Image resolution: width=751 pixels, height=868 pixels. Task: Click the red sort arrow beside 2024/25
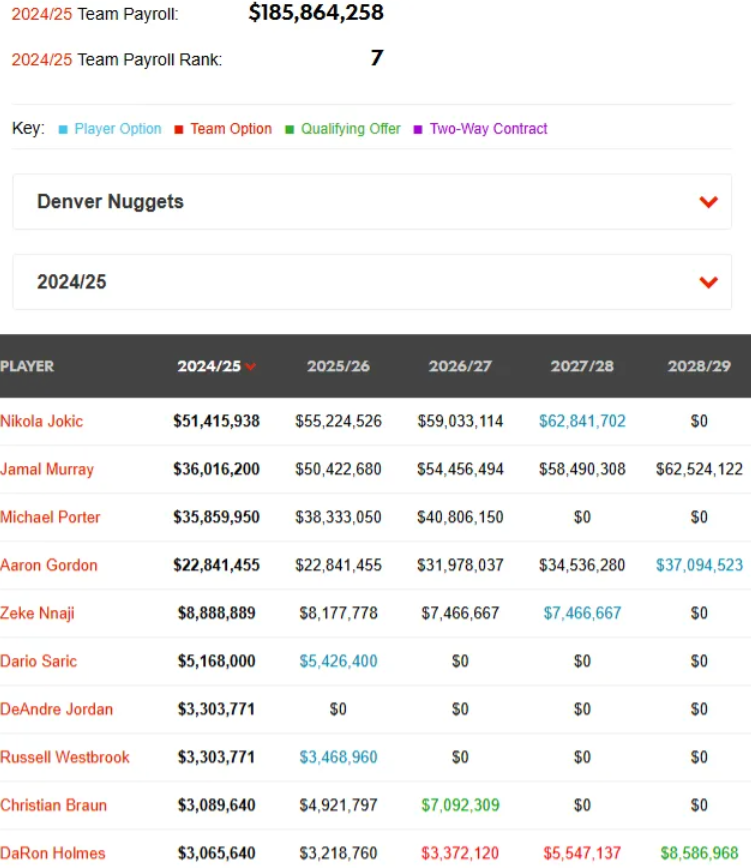click(251, 366)
